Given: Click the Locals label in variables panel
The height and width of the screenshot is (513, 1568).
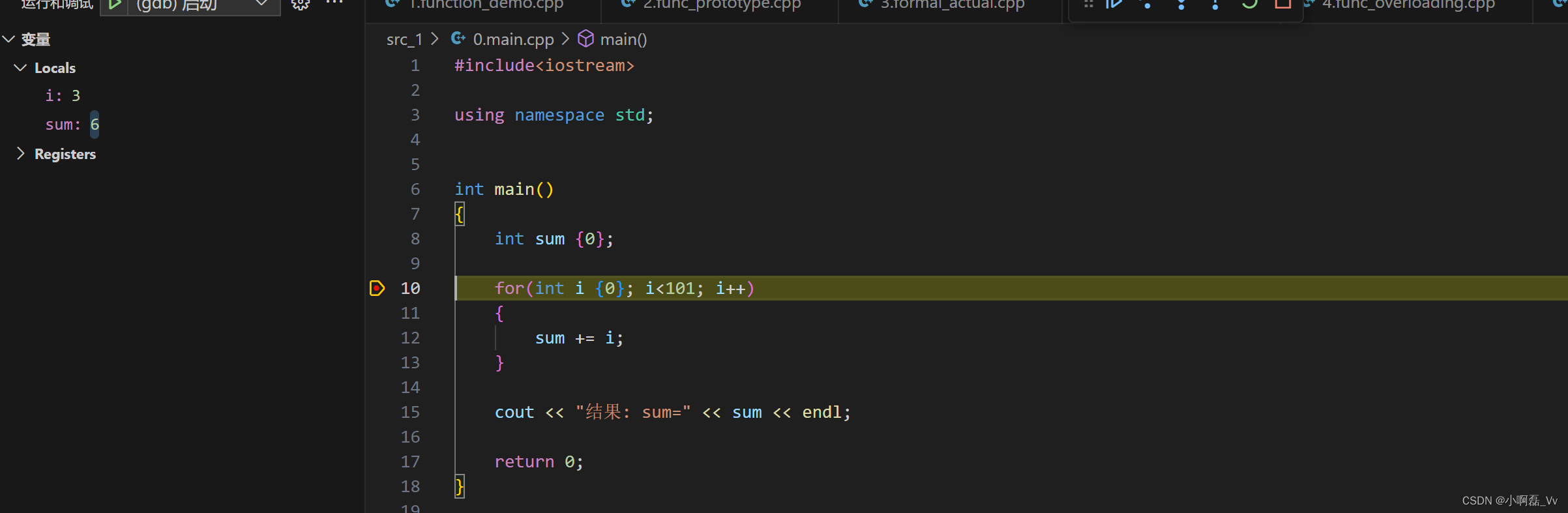Looking at the screenshot, I should click(x=55, y=68).
